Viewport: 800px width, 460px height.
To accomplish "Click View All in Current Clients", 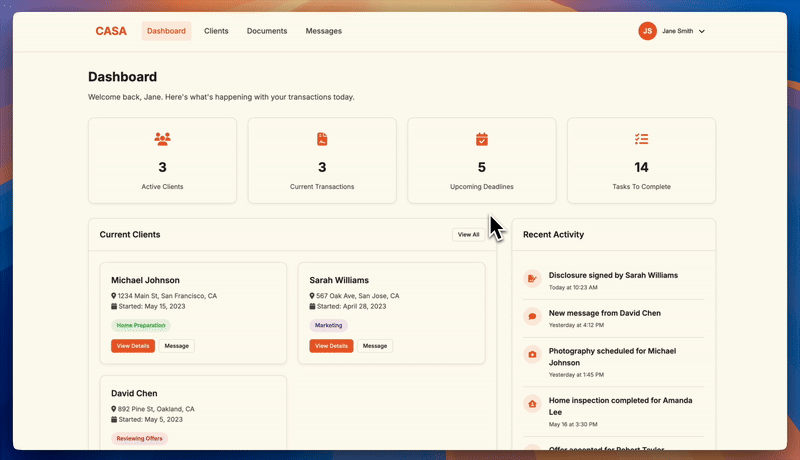I will [468, 235].
